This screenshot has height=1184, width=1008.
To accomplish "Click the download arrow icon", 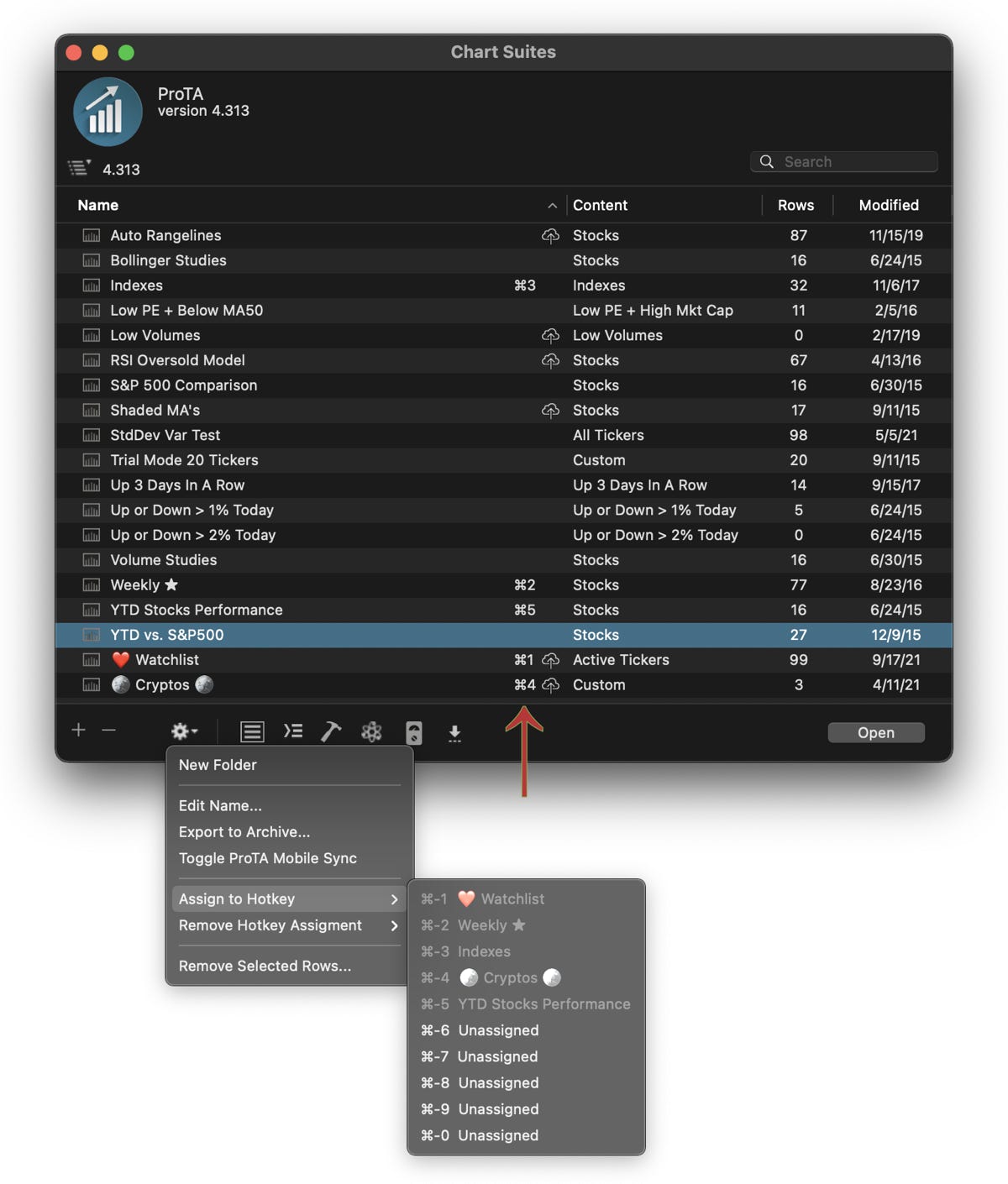I will click(454, 733).
